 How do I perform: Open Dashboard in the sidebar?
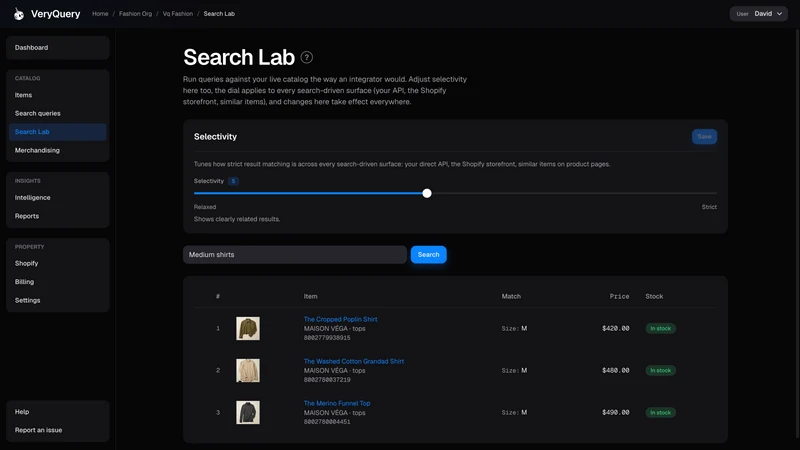(58, 47)
